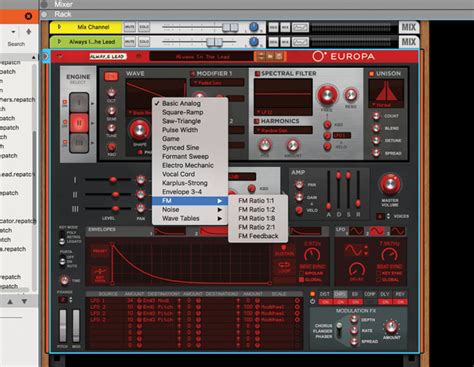Click the Wave OCT knob

111,92
